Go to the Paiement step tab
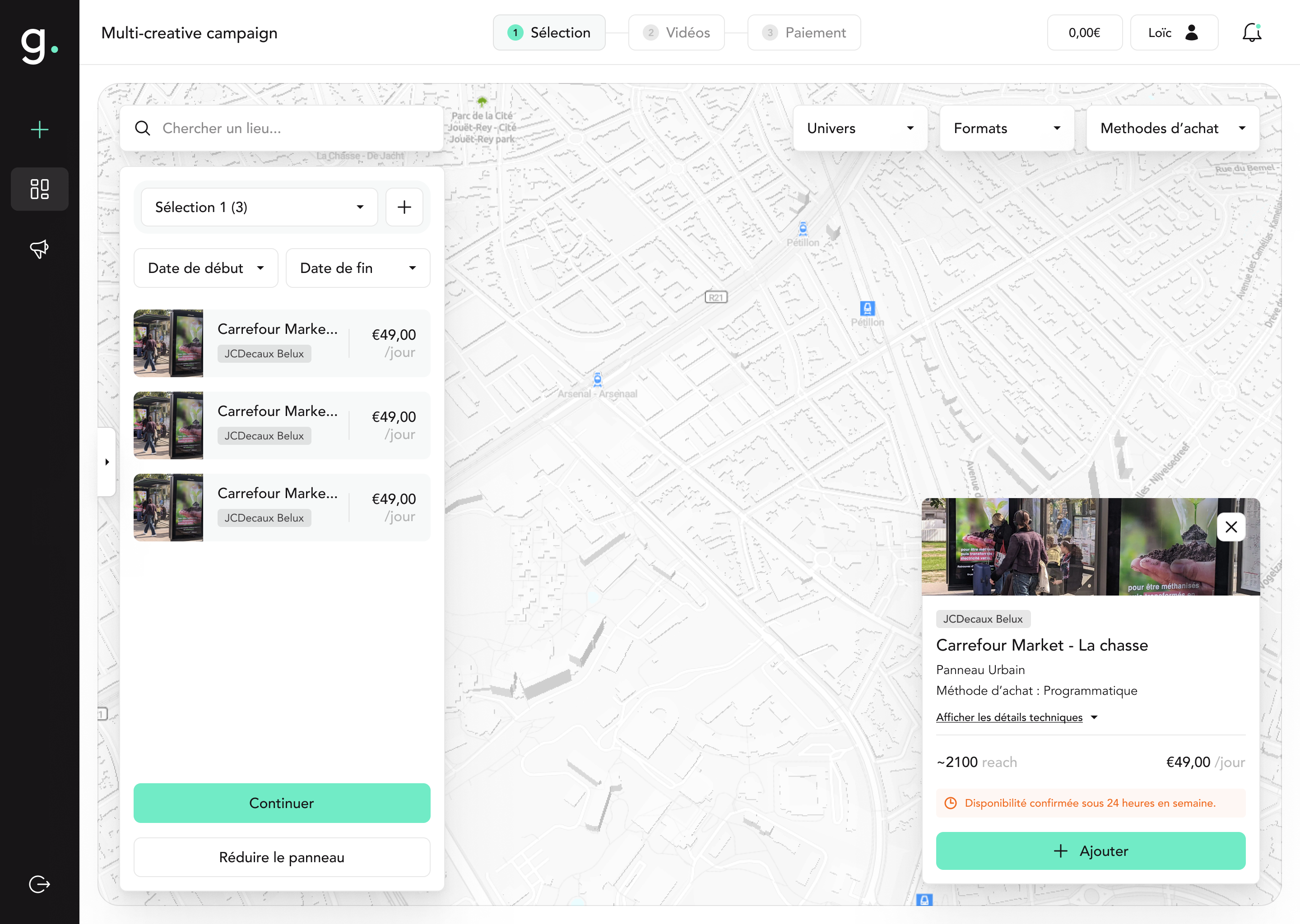This screenshot has width=1300, height=924. [803, 33]
